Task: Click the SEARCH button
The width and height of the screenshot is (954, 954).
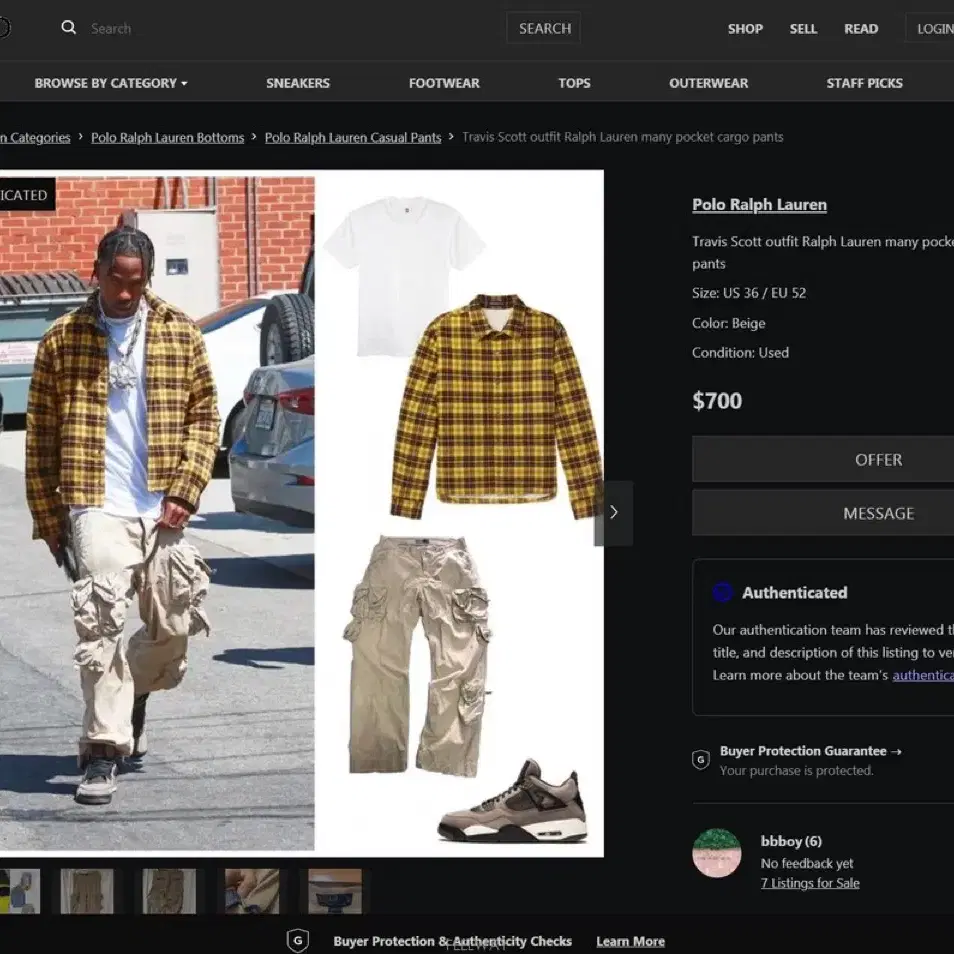Action: [x=544, y=28]
